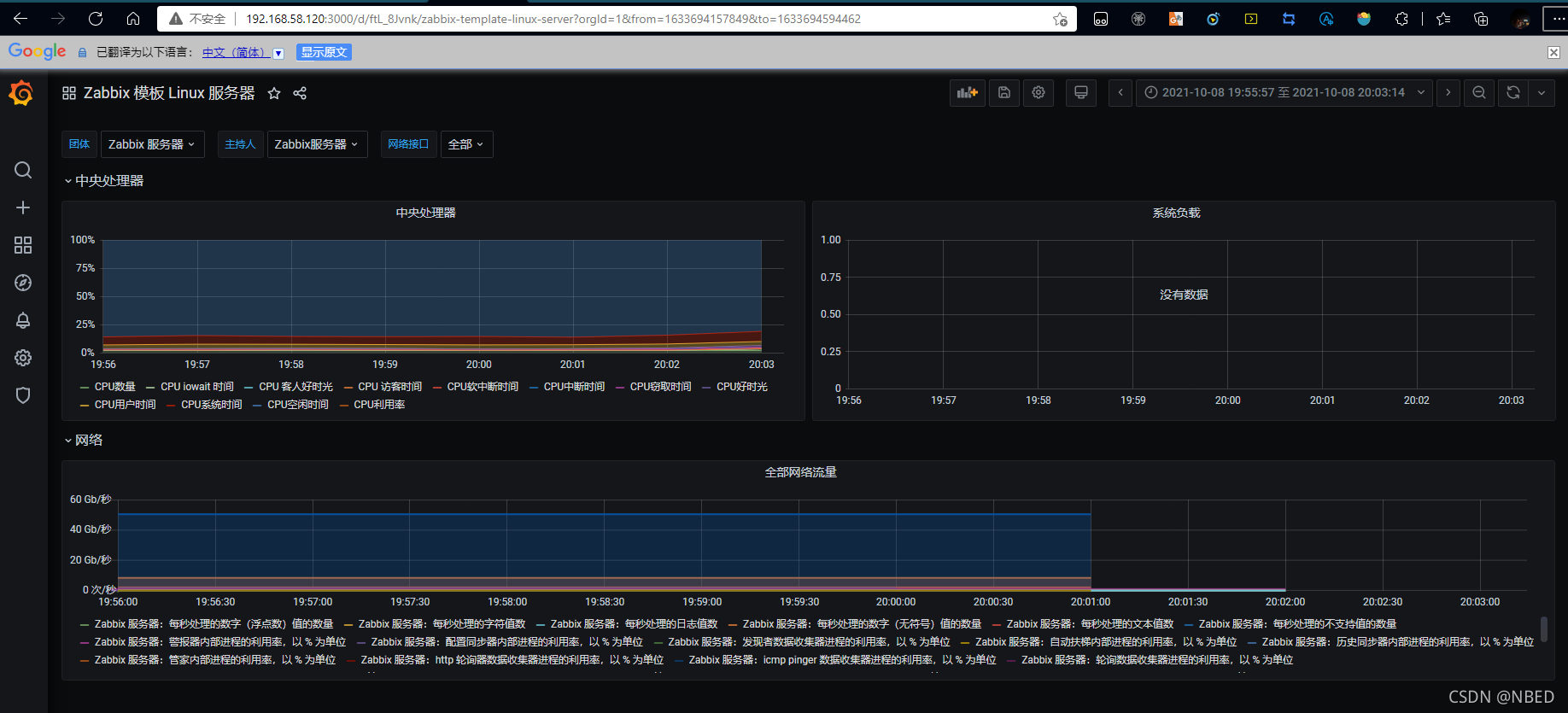
Task: Toggle CPU利用率 legend series
Action: (379, 405)
